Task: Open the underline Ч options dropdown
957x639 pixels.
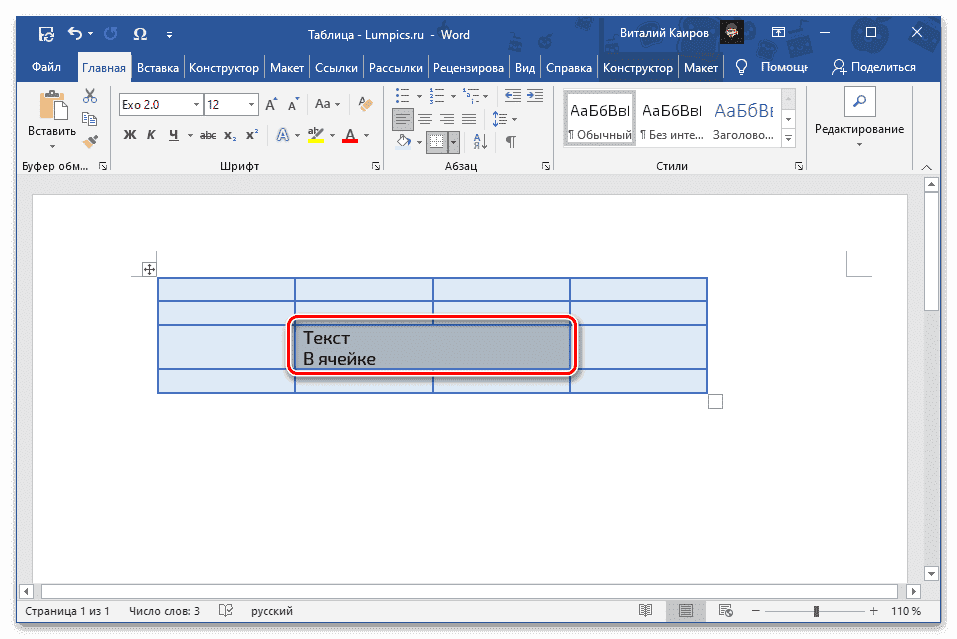Action: pos(188,134)
